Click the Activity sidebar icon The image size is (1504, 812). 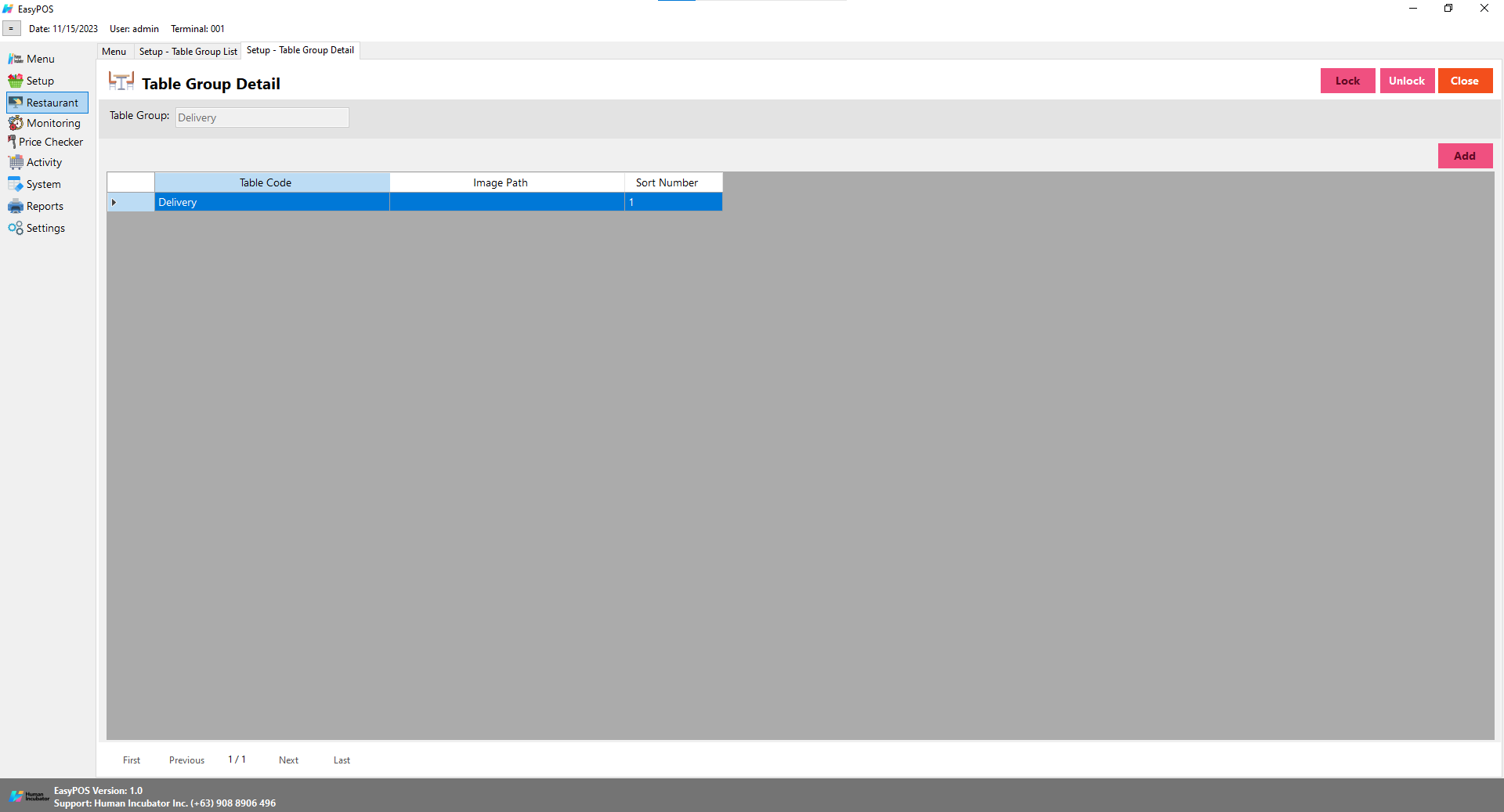pyautogui.click(x=15, y=162)
